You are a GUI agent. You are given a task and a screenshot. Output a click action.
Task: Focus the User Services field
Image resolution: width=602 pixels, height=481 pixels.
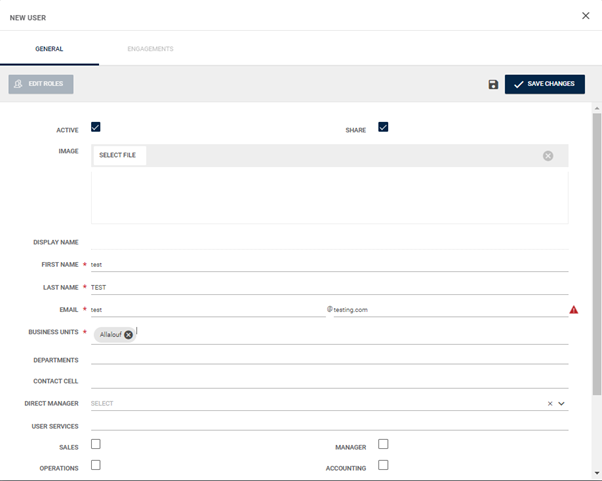[329, 426]
